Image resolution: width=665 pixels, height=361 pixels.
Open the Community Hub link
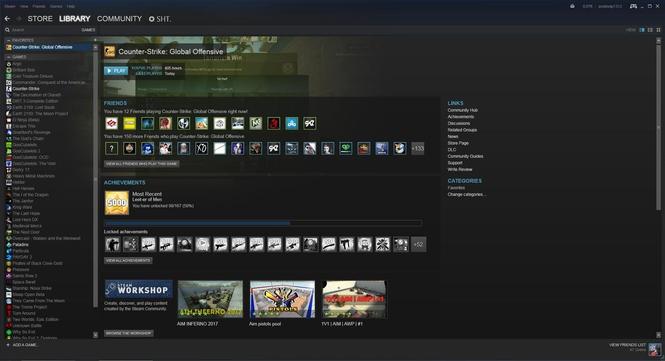click(462, 110)
